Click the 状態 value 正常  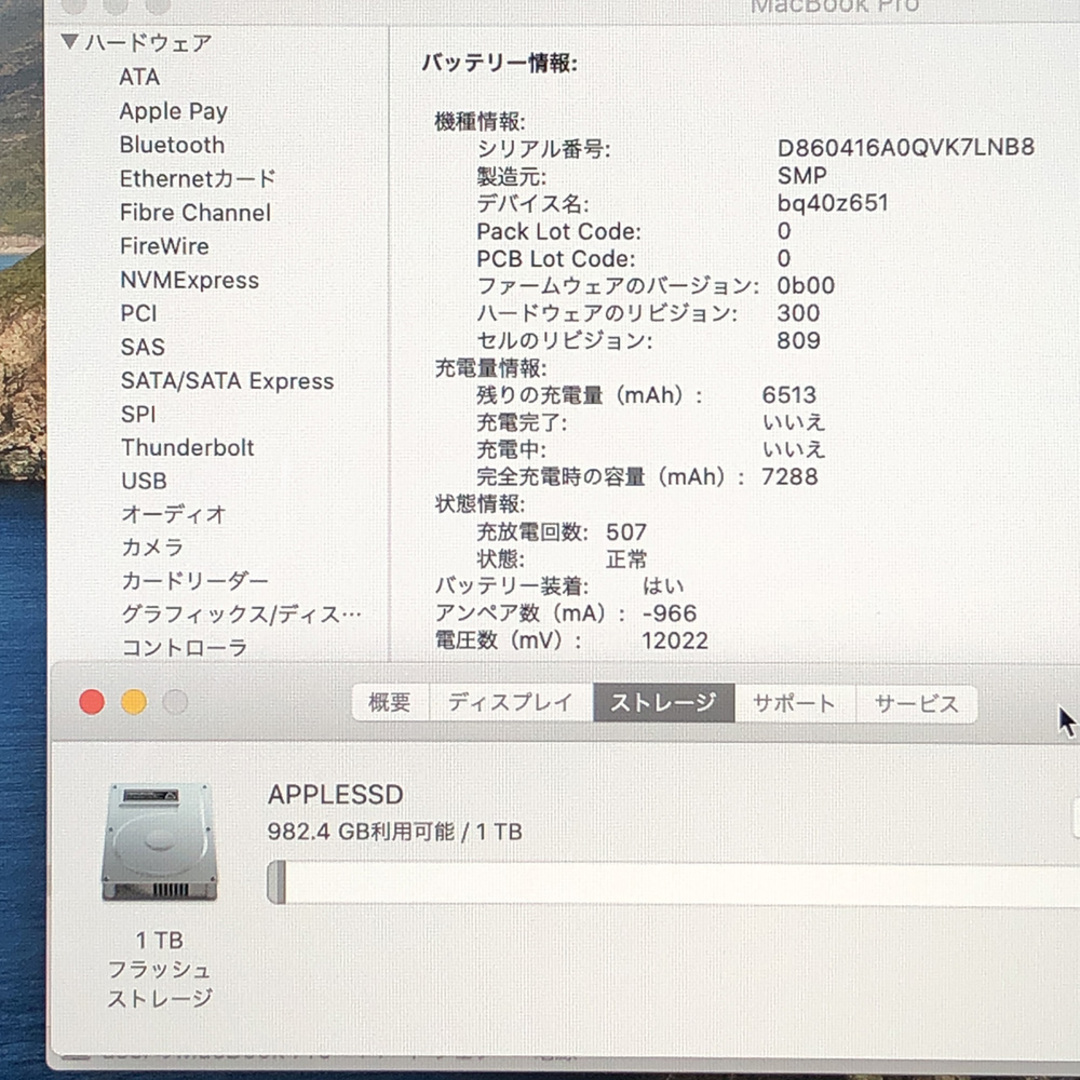click(626, 559)
